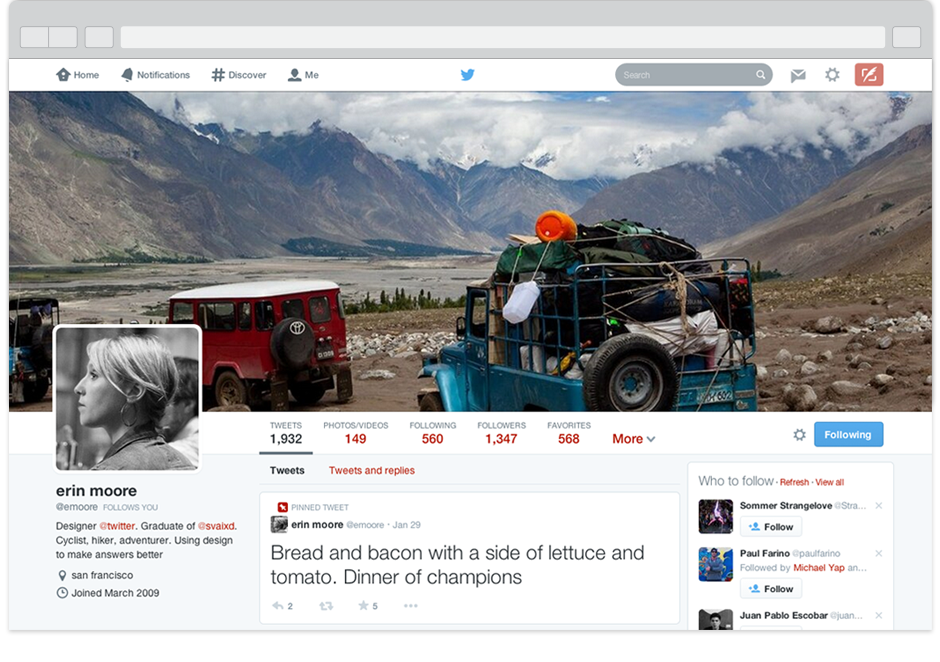Toggle the Following button on profile
940x662 pixels.
tap(848, 435)
